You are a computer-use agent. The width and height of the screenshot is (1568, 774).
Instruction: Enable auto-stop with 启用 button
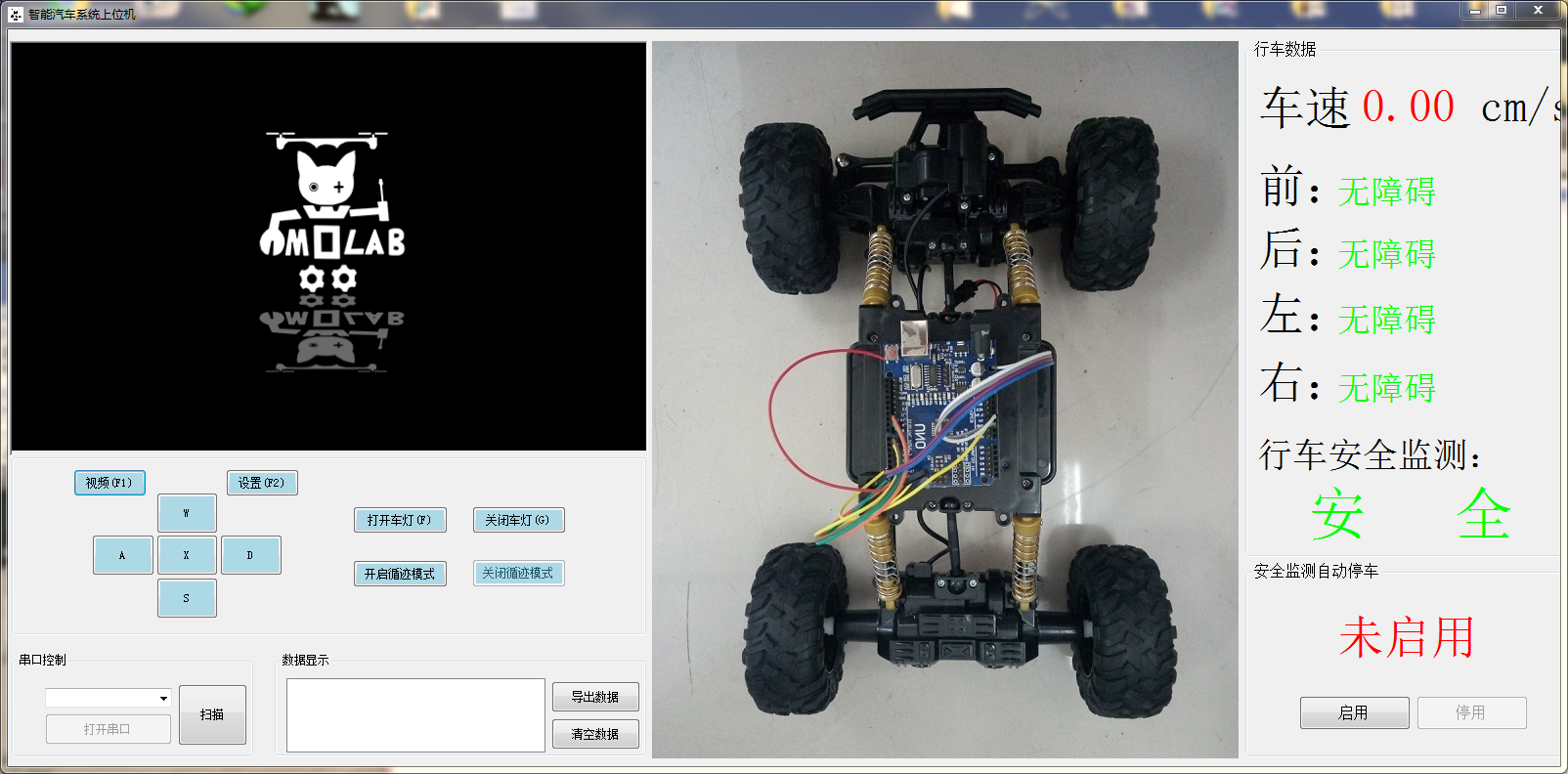pos(1355,712)
